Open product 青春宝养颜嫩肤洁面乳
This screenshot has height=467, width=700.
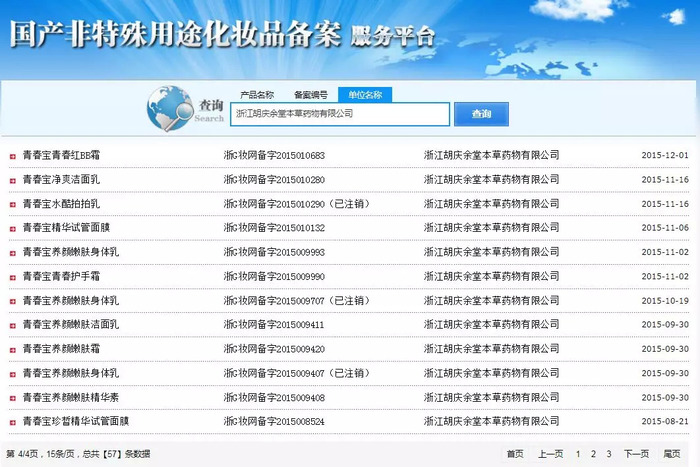coord(71,325)
